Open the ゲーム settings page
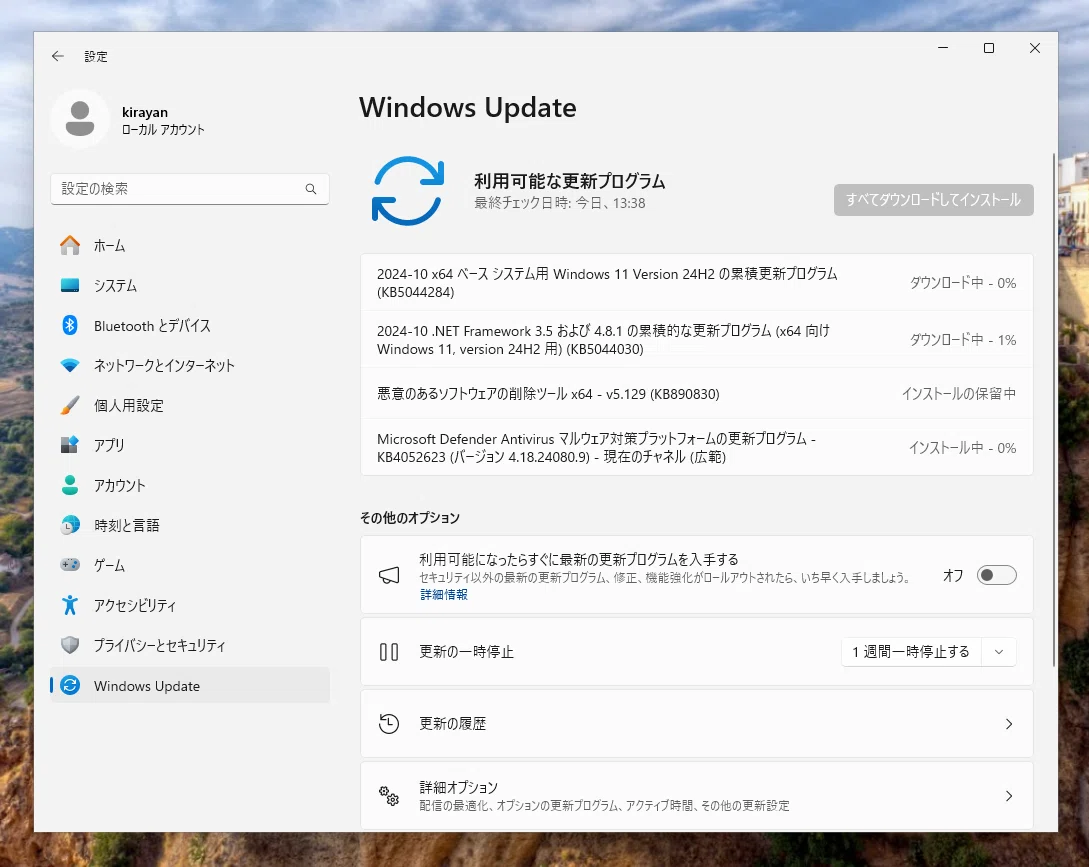The image size is (1089, 867). pyautogui.click(x=190, y=565)
